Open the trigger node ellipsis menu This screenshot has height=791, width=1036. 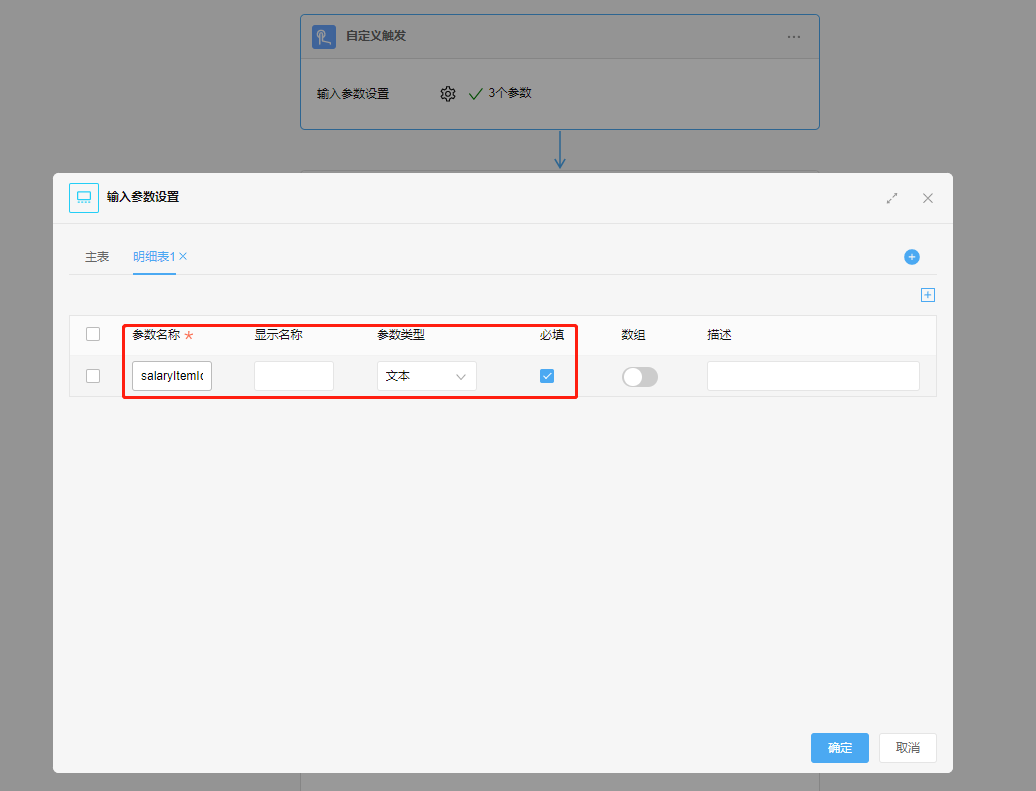[x=794, y=37]
